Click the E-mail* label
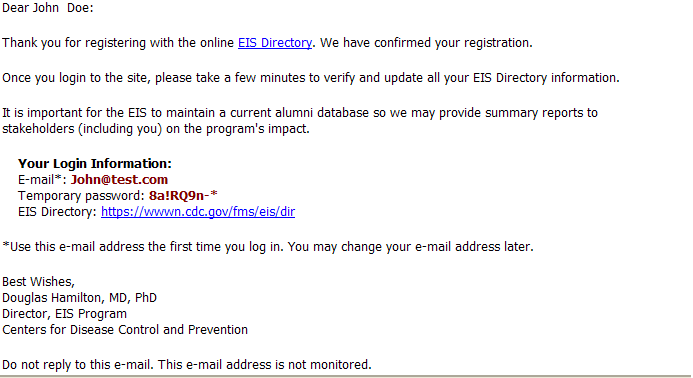Screen dimensions: 693x378 pos(42,179)
